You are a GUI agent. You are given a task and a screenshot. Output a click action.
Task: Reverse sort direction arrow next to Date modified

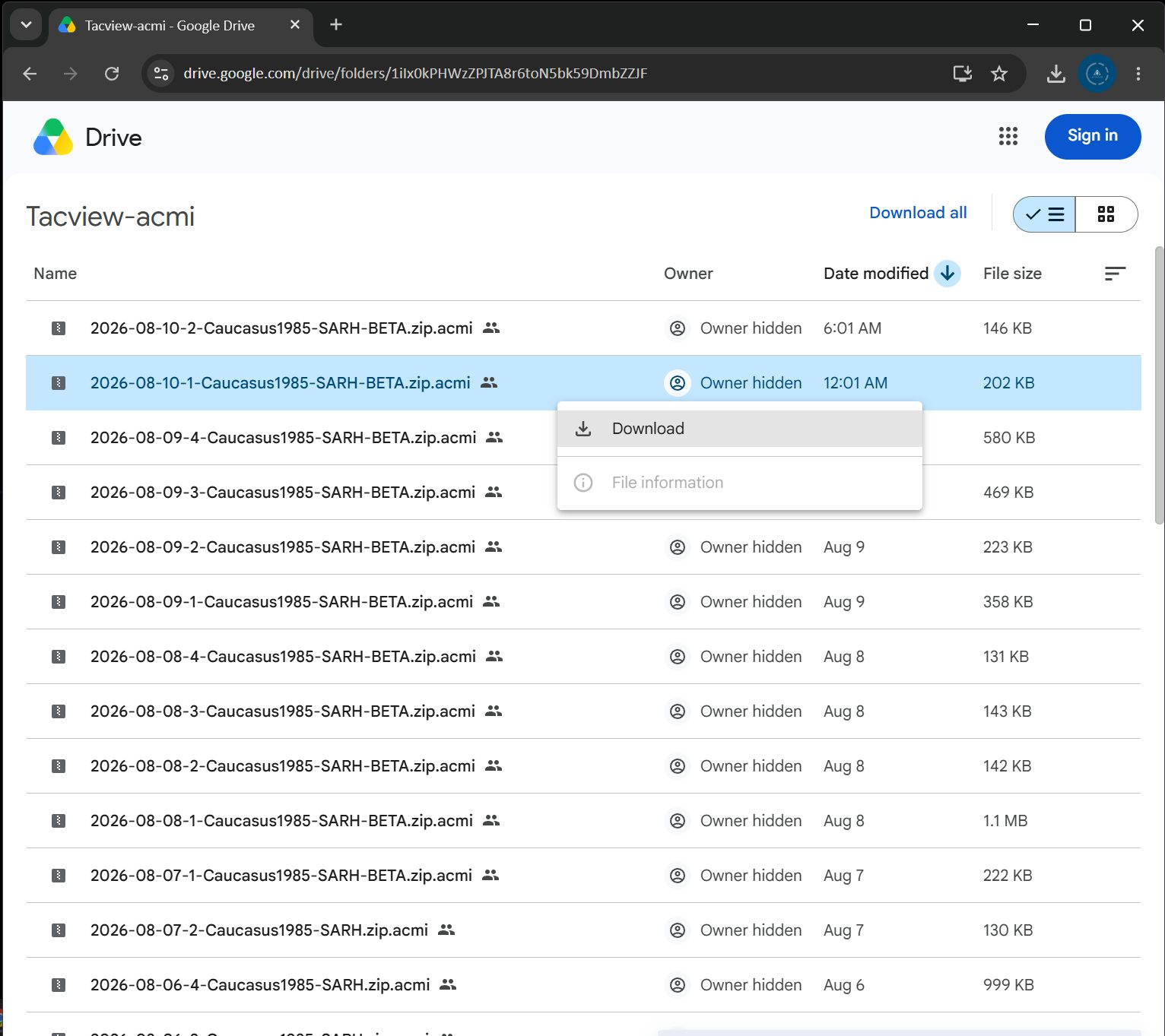[x=948, y=274]
